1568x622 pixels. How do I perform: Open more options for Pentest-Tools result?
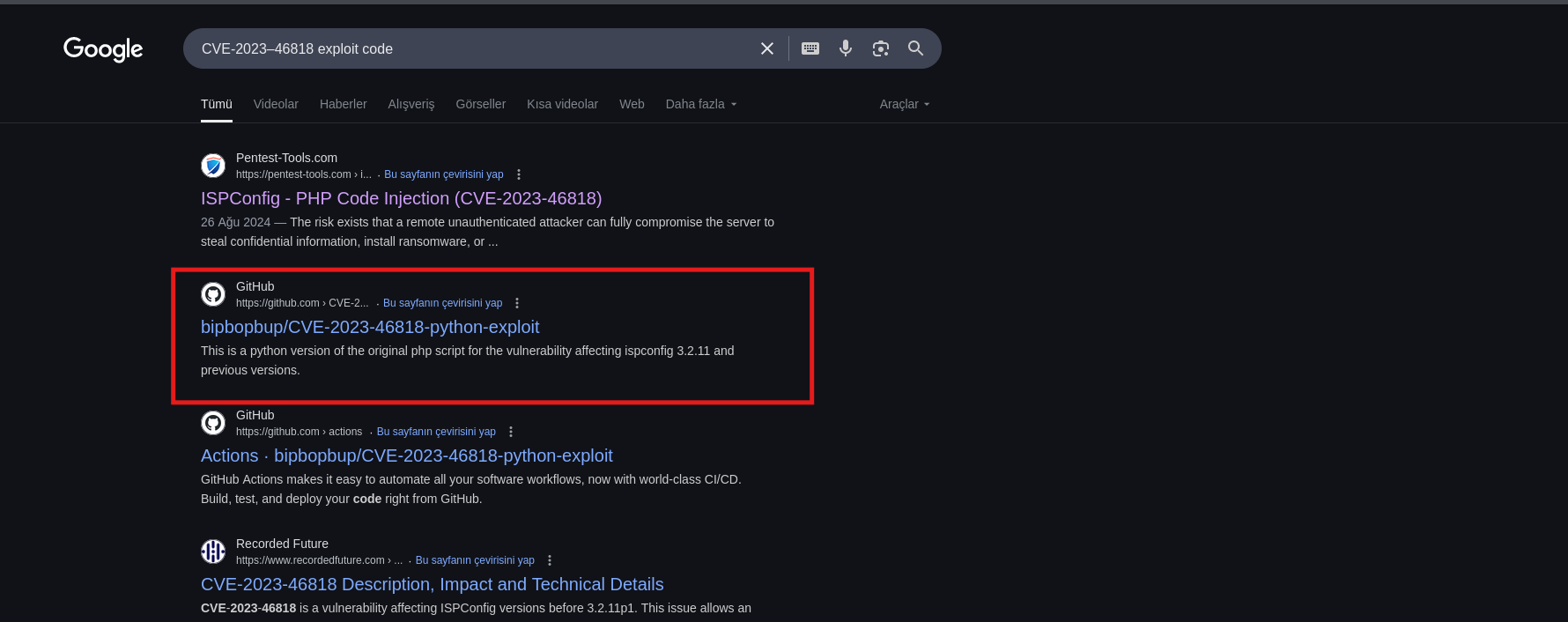[519, 174]
